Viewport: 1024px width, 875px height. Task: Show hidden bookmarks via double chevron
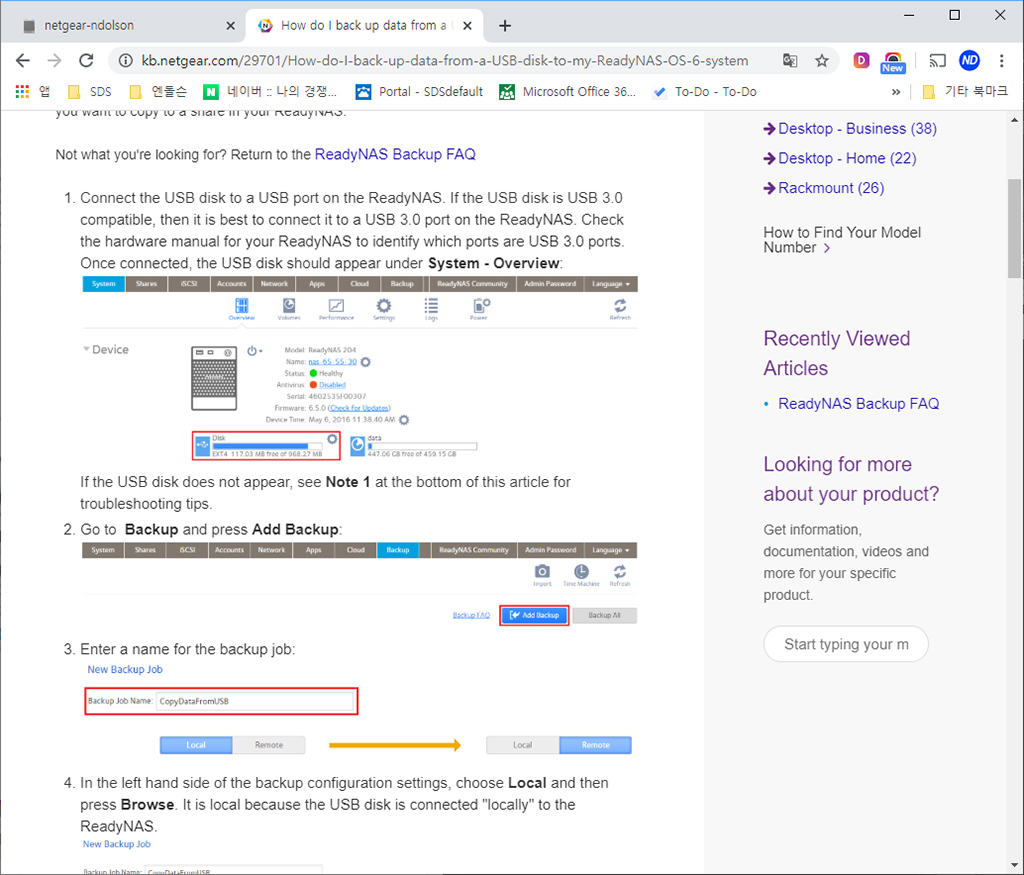(896, 92)
